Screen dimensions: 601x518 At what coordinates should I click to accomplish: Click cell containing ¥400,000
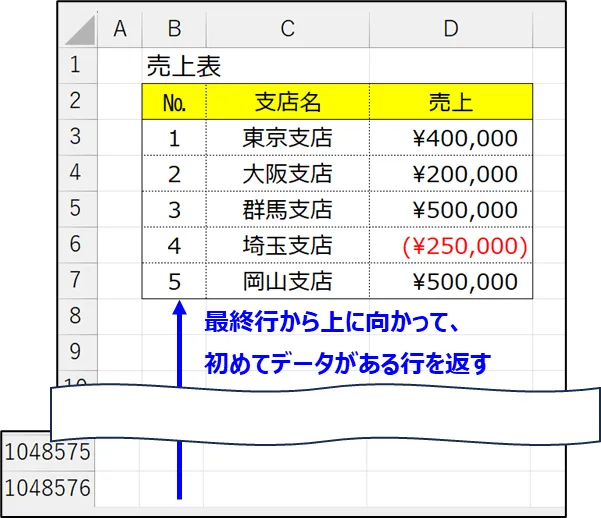(x=464, y=138)
